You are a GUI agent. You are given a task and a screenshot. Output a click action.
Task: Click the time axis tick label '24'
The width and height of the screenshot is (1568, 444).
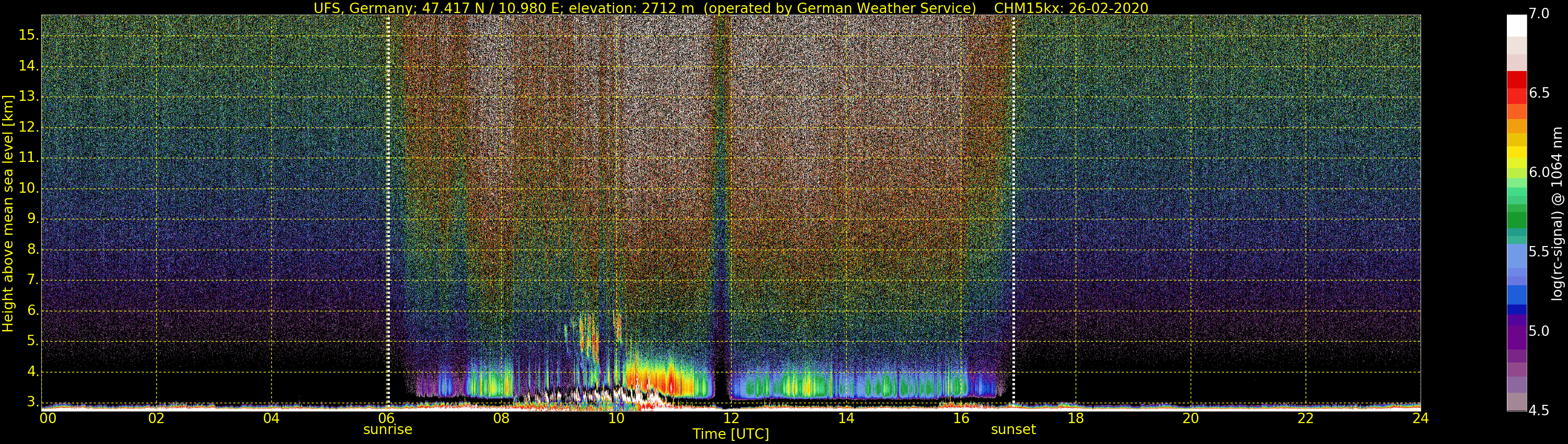[1421, 418]
